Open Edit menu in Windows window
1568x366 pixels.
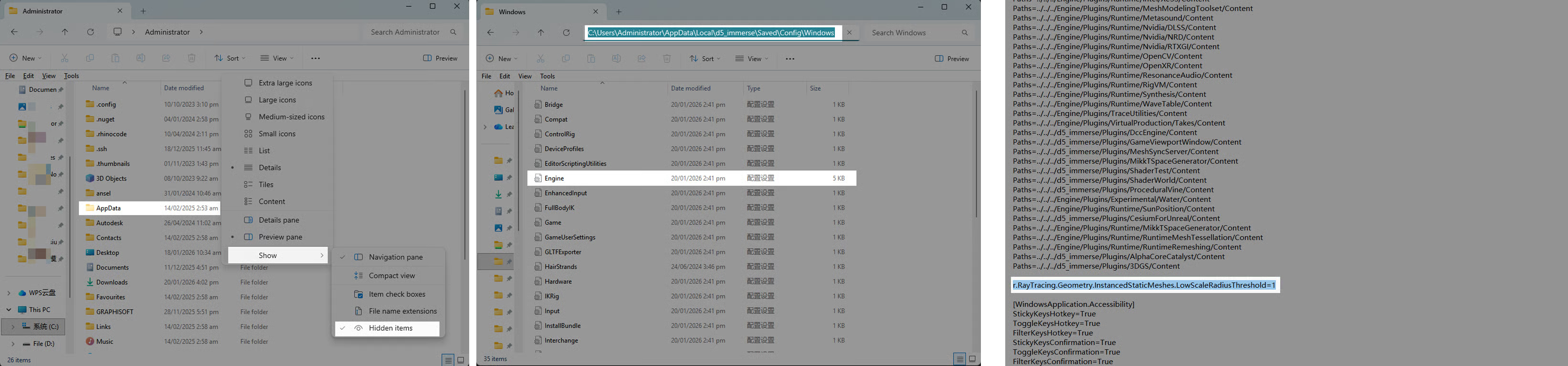(x=505, y=76)
